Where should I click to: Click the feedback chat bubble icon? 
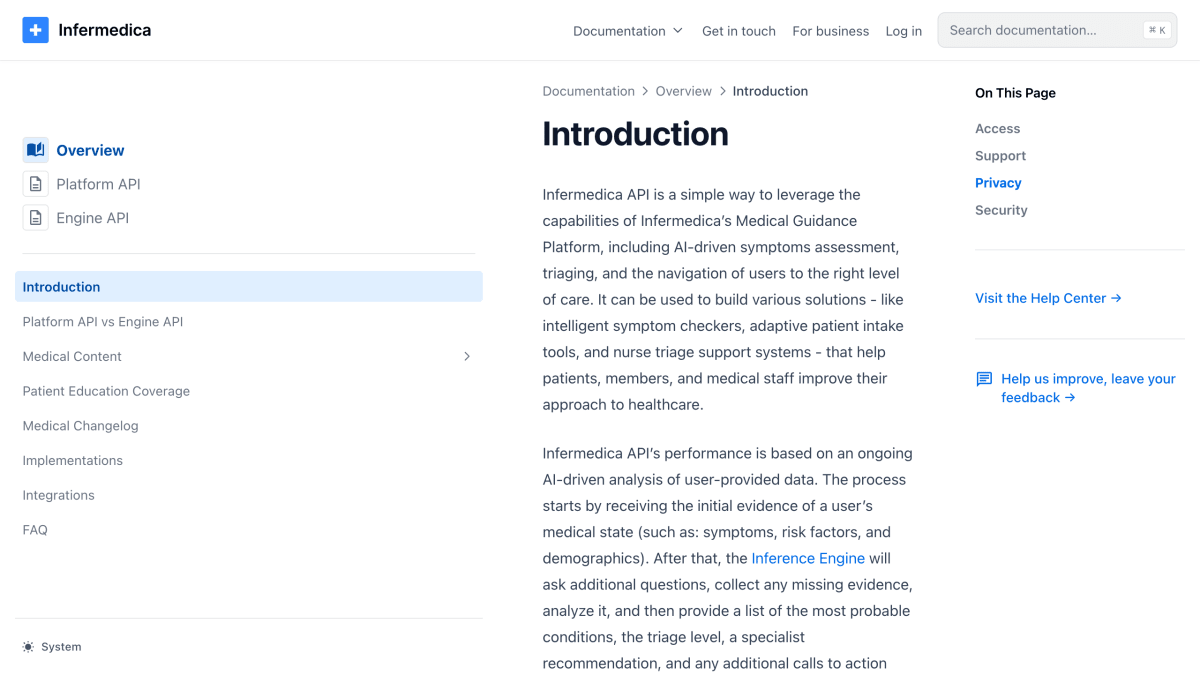984,379
